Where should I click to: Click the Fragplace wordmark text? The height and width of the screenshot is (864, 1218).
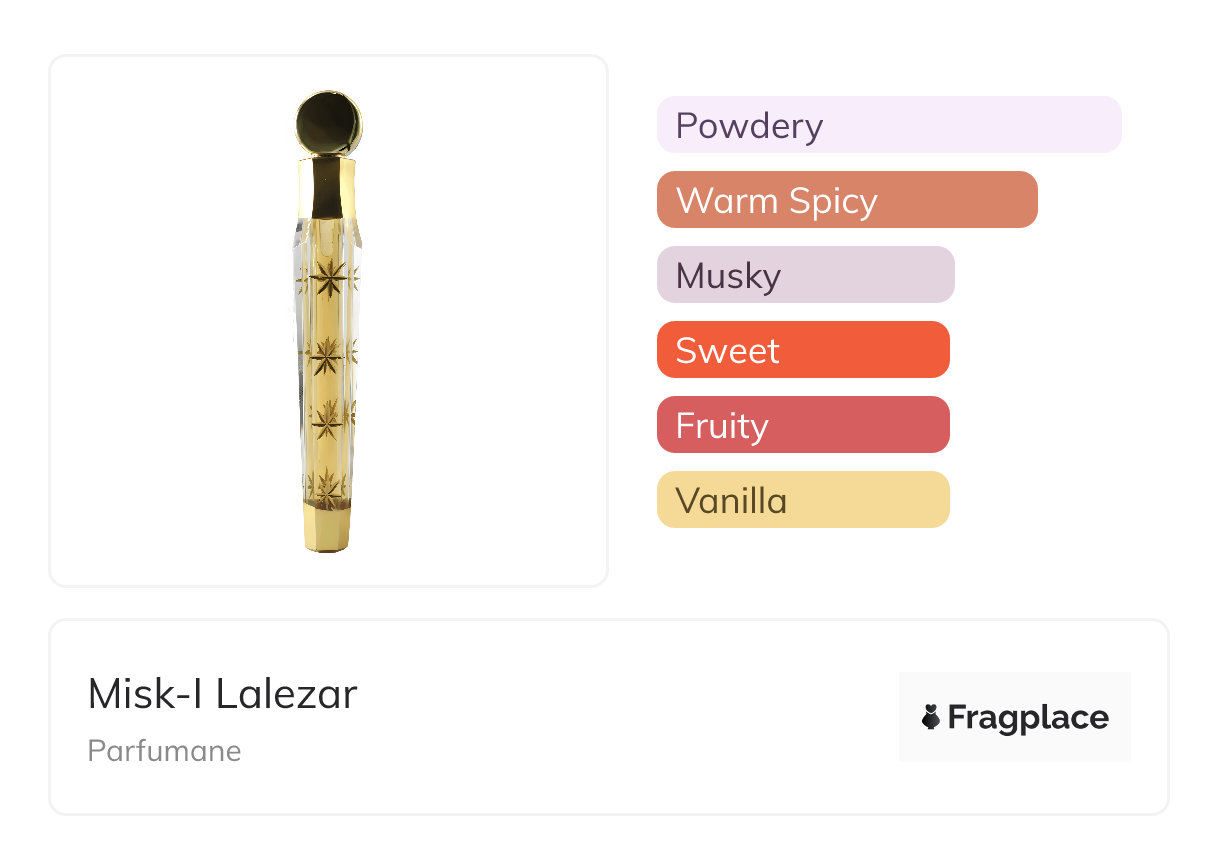1028,717
